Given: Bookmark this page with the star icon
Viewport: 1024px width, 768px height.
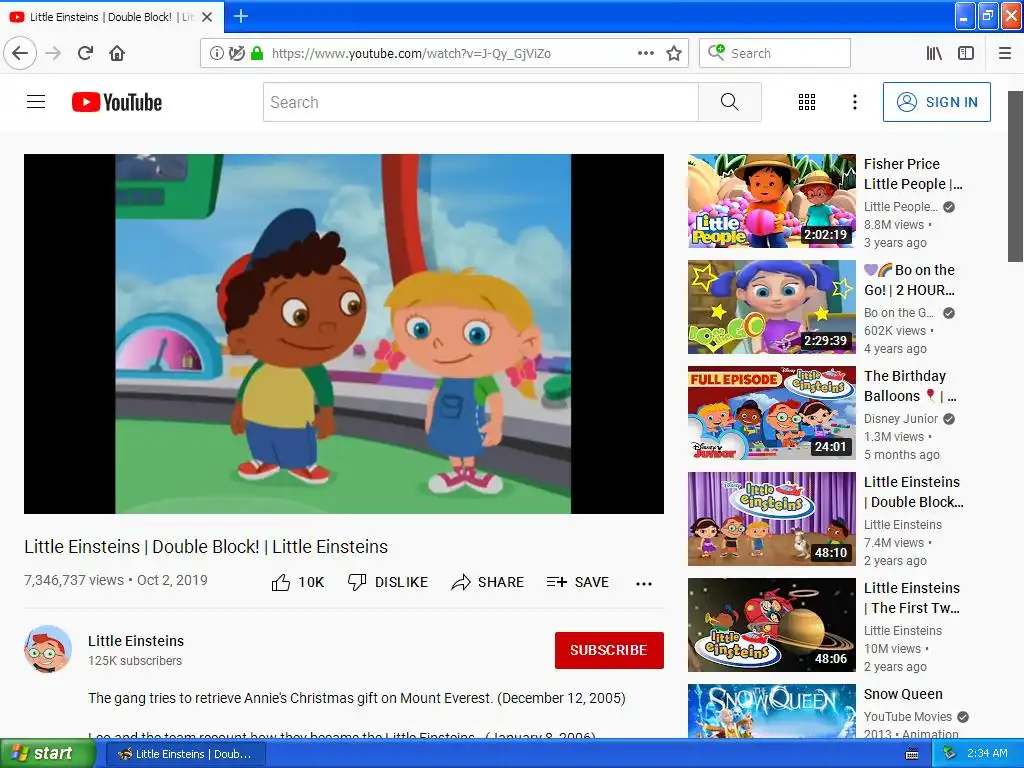Looking at the screenshot, I should tap(674, 53).
